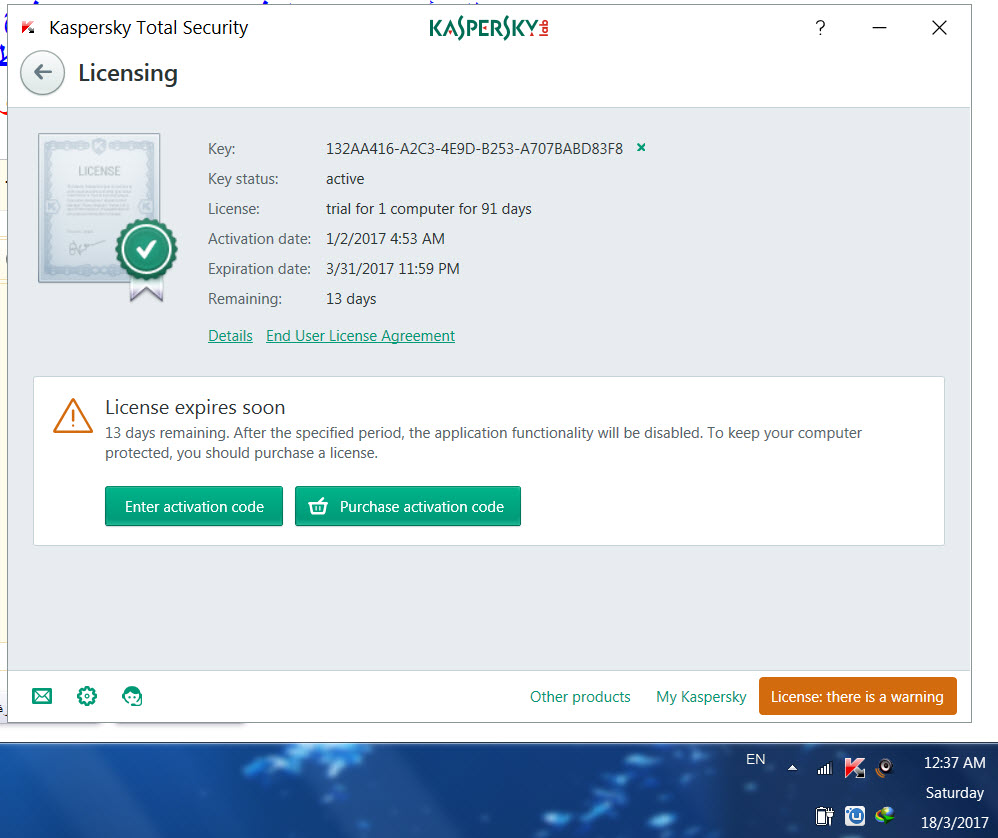
Task: Click the expiration date 3/31/2017 11:59 PM
Action: [x=393, y=269]
